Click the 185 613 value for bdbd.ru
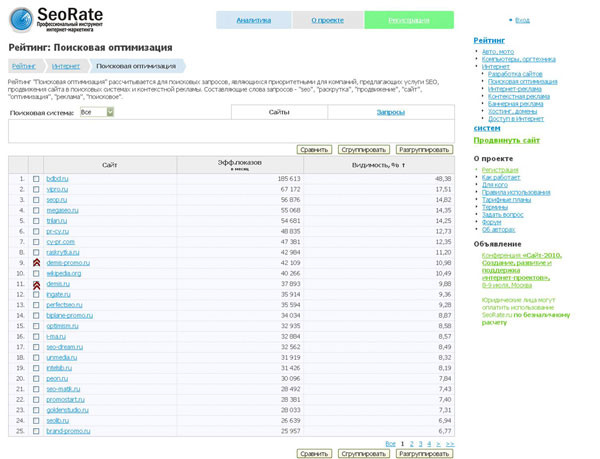Image resolution: width=600 pixels, height=459 pixels. coord(289,179)
